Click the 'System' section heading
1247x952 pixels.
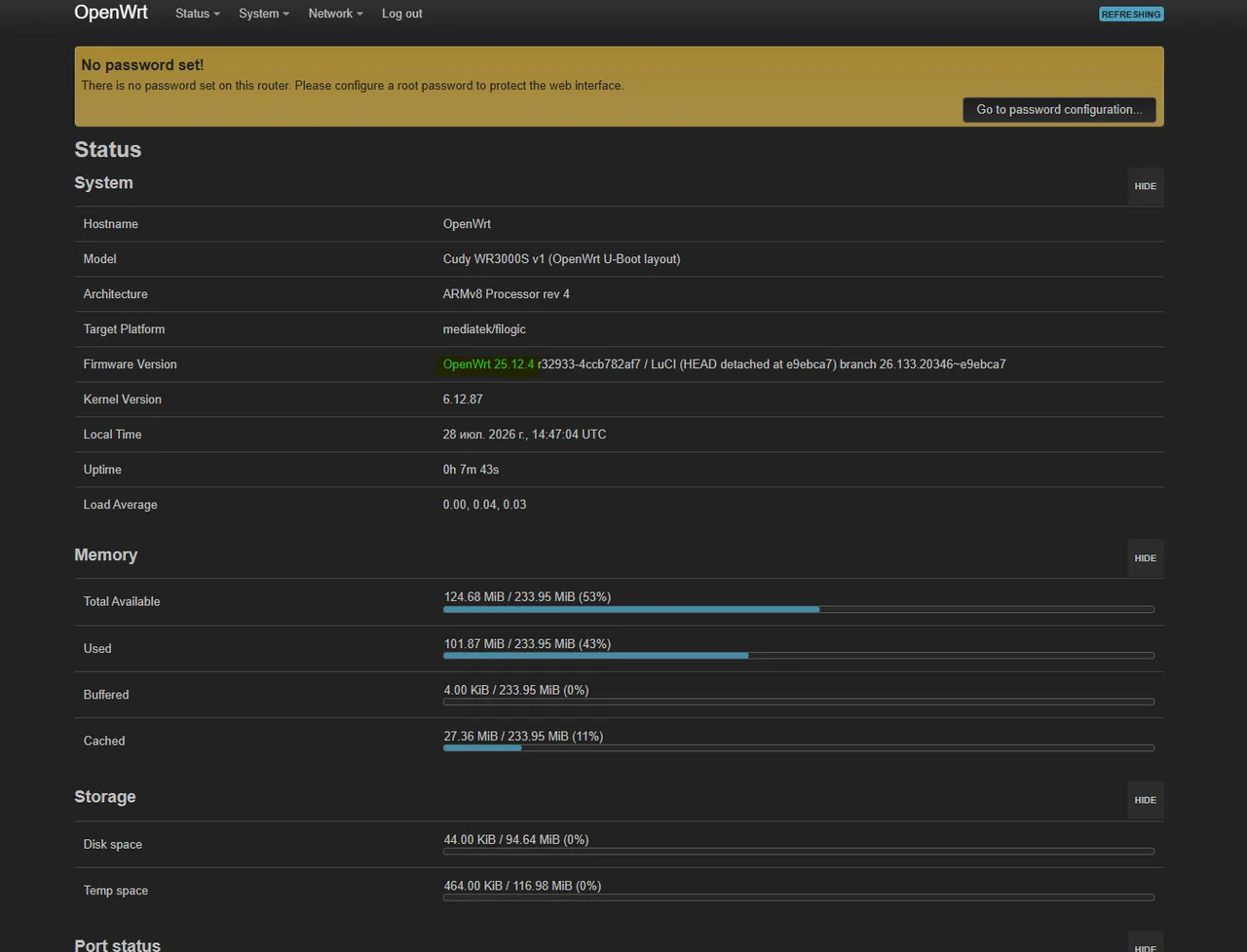coord(104,182)
